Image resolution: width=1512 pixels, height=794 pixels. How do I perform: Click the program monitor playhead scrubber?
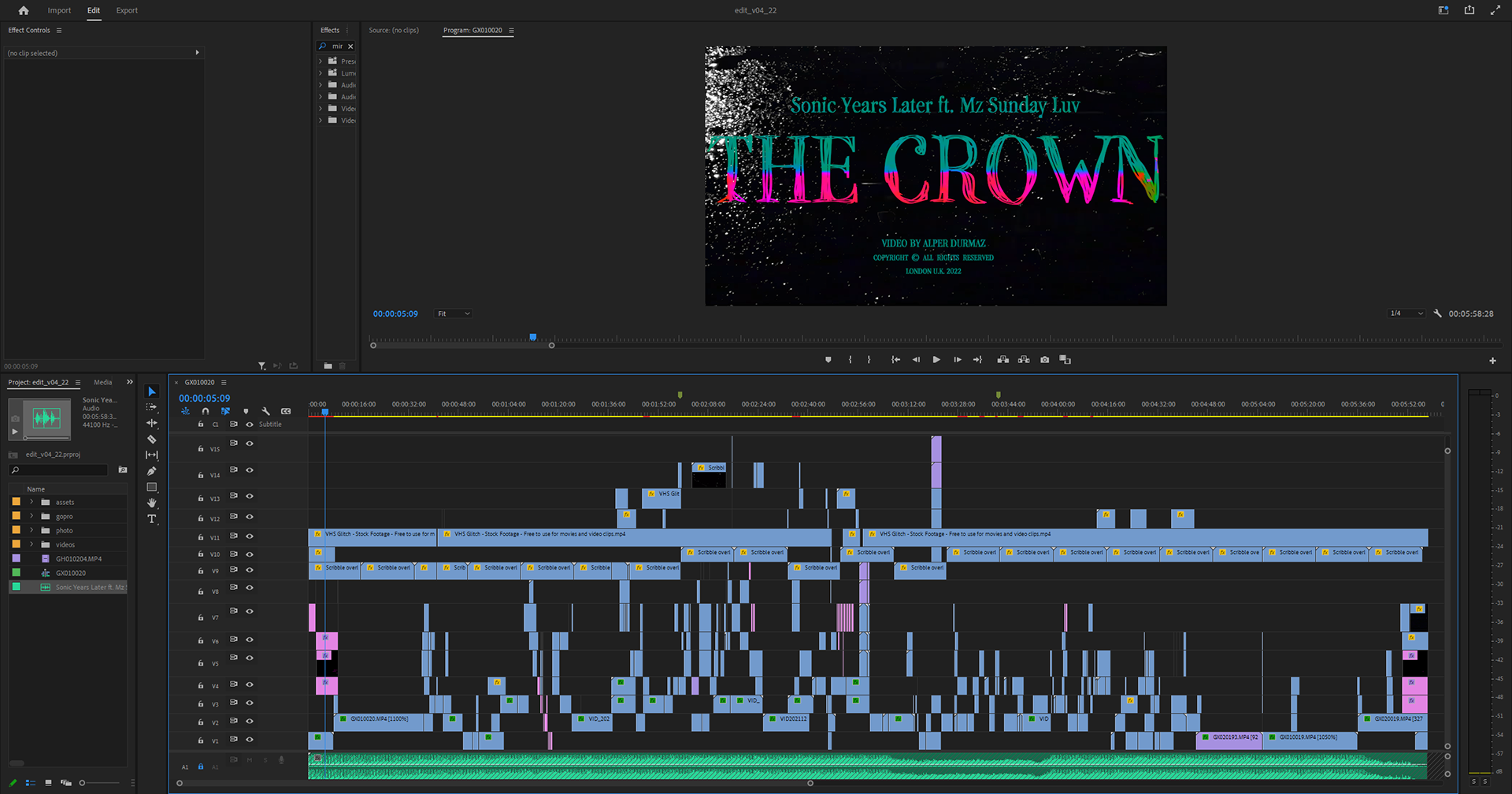533,337
